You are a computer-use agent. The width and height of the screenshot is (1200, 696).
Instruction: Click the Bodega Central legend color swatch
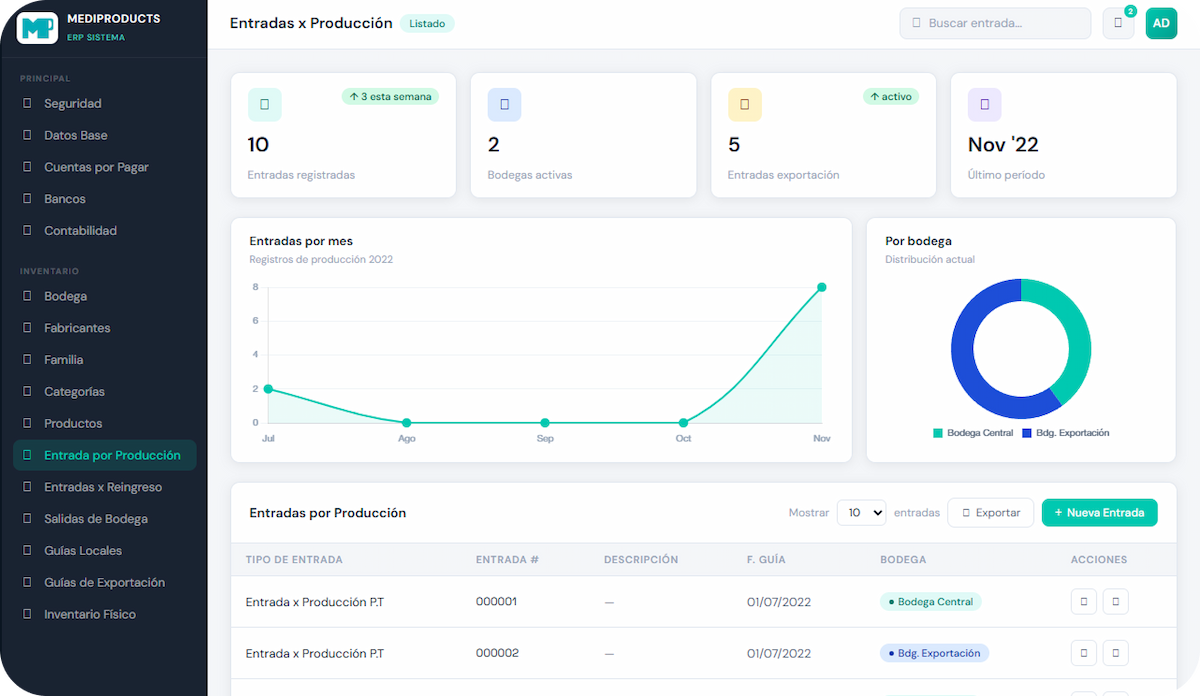[938, 433]
